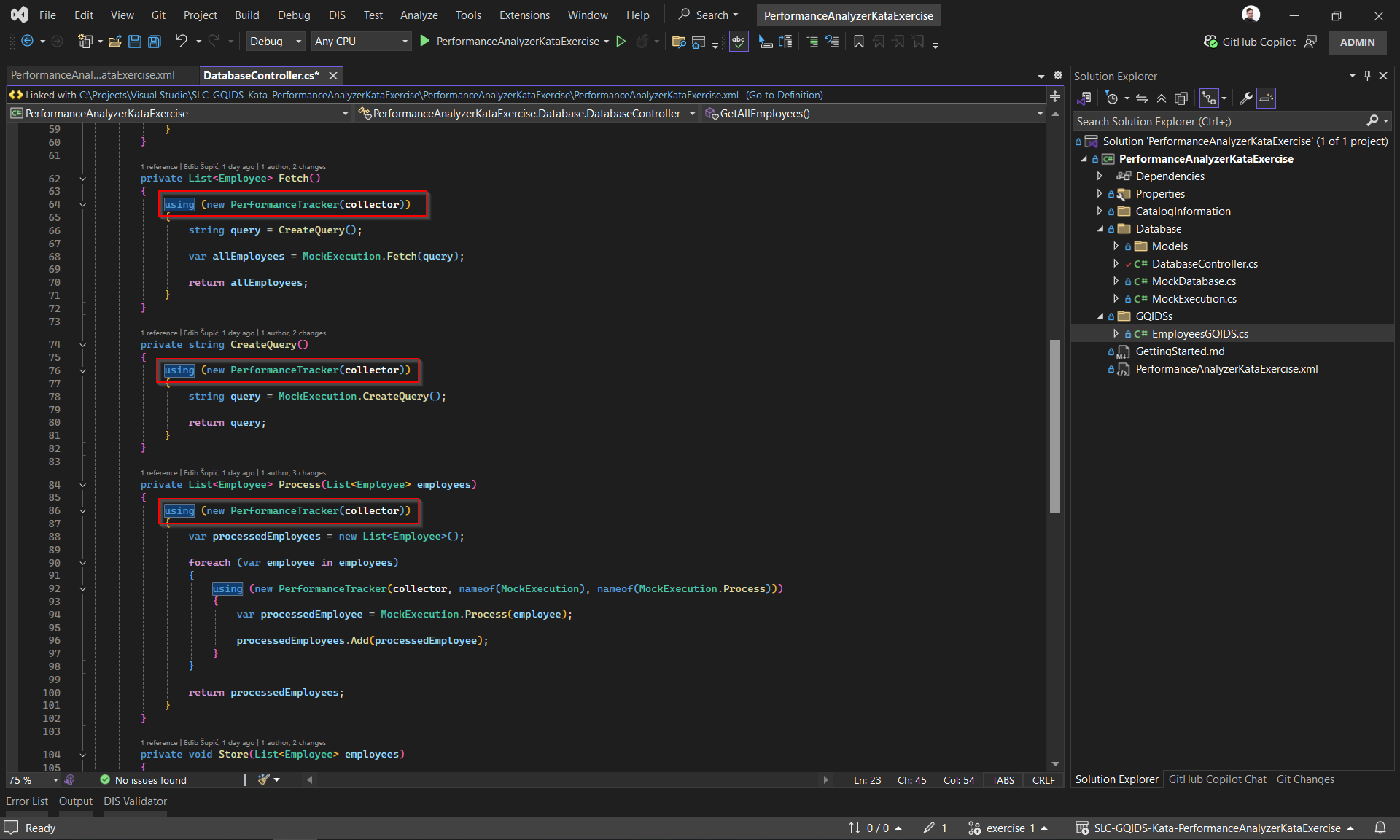Viewport: 1400px width, 840px height.
Task: Click the ADMIN badge button
Action: coord(1357,42)
